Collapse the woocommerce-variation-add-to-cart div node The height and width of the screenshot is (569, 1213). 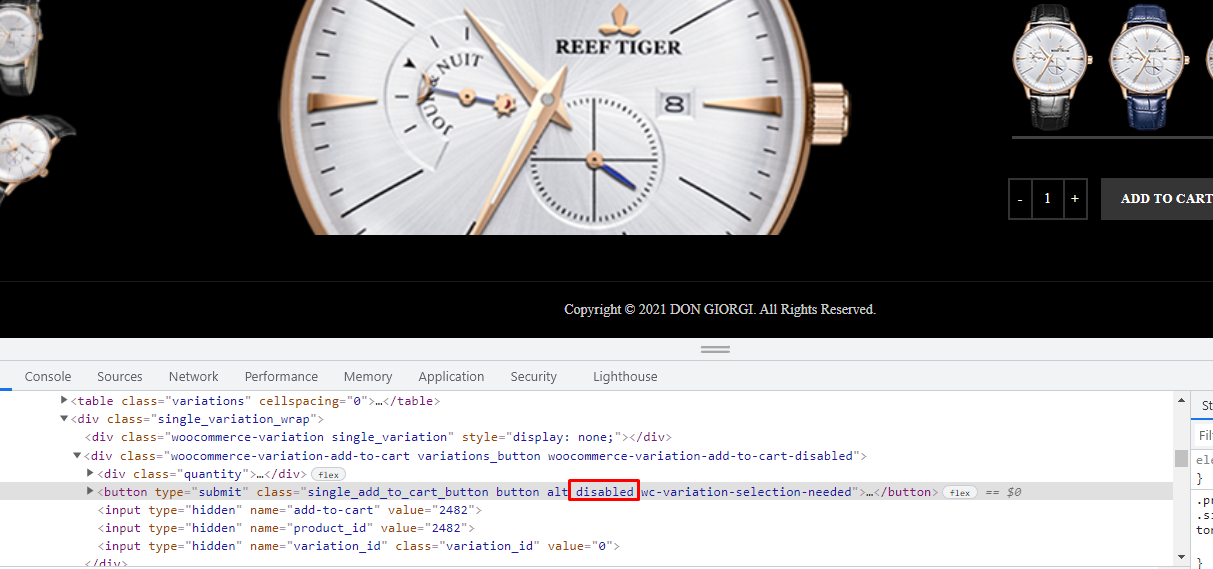tap(77, 455)
